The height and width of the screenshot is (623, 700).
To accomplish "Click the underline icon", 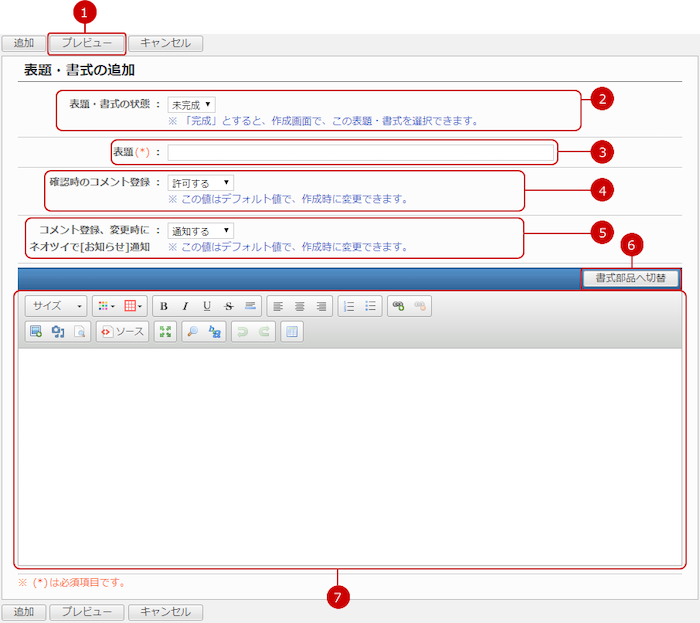I will pyautogui.click(x=207, y=306).
